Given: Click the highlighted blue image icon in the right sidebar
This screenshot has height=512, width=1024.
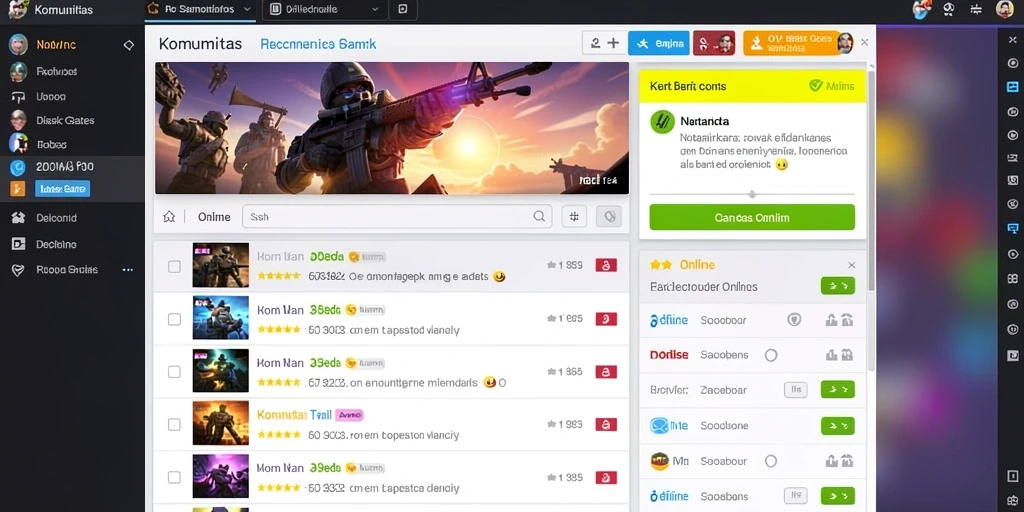Looking at the screenshot, I should [x=1013, y=86].
